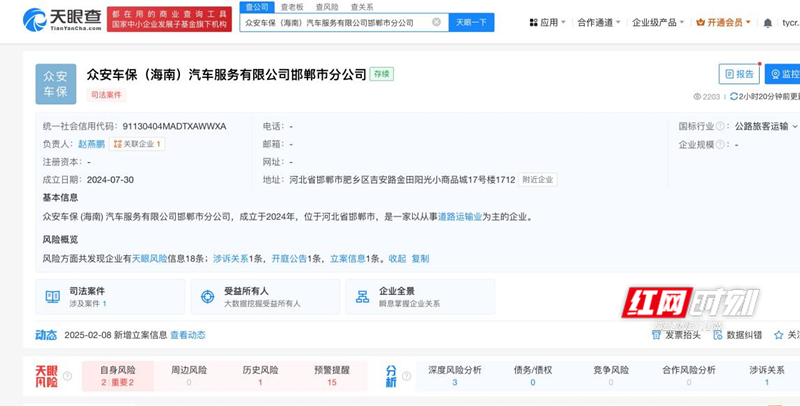Screen dimensions: 800x406
Task: Open 竞争风险 analysis item
Action: tap(611, 376)
